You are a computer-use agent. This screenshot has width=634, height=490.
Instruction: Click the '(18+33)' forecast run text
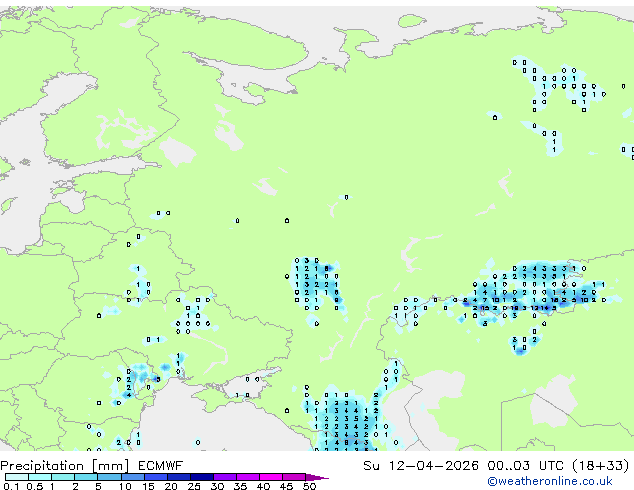601,466
